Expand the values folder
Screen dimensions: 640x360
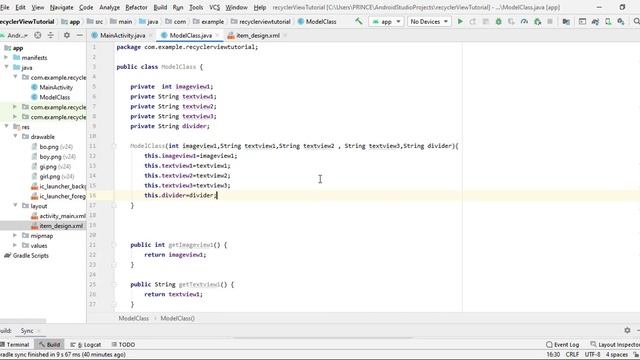pos(16,245)
